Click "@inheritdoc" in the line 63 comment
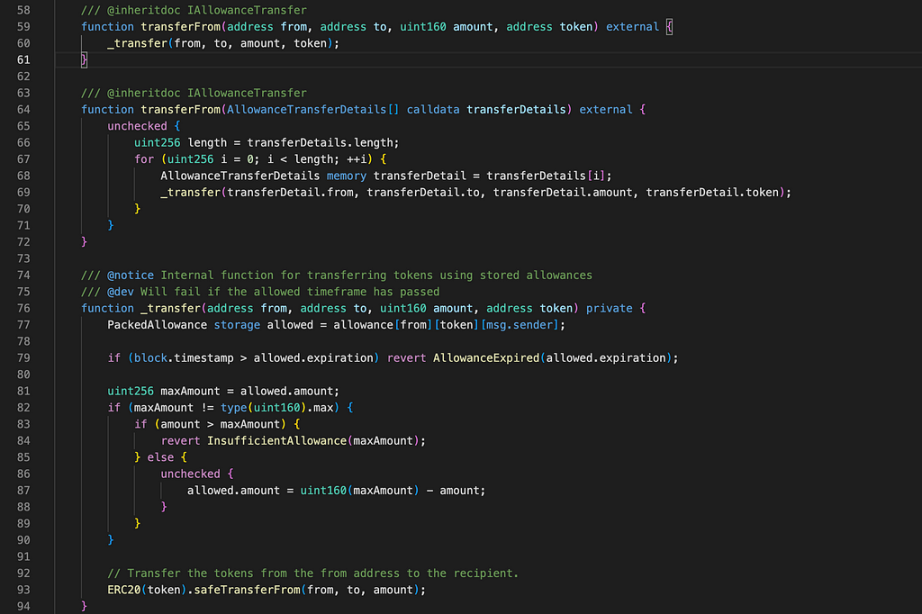922x614 pixels. (x=143, y=93)
